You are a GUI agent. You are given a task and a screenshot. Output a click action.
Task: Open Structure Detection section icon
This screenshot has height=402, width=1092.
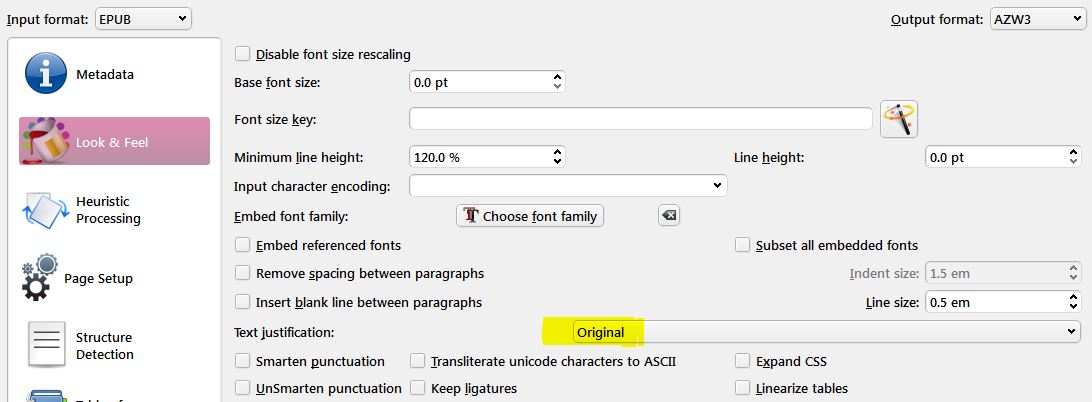tap(44, 346)
